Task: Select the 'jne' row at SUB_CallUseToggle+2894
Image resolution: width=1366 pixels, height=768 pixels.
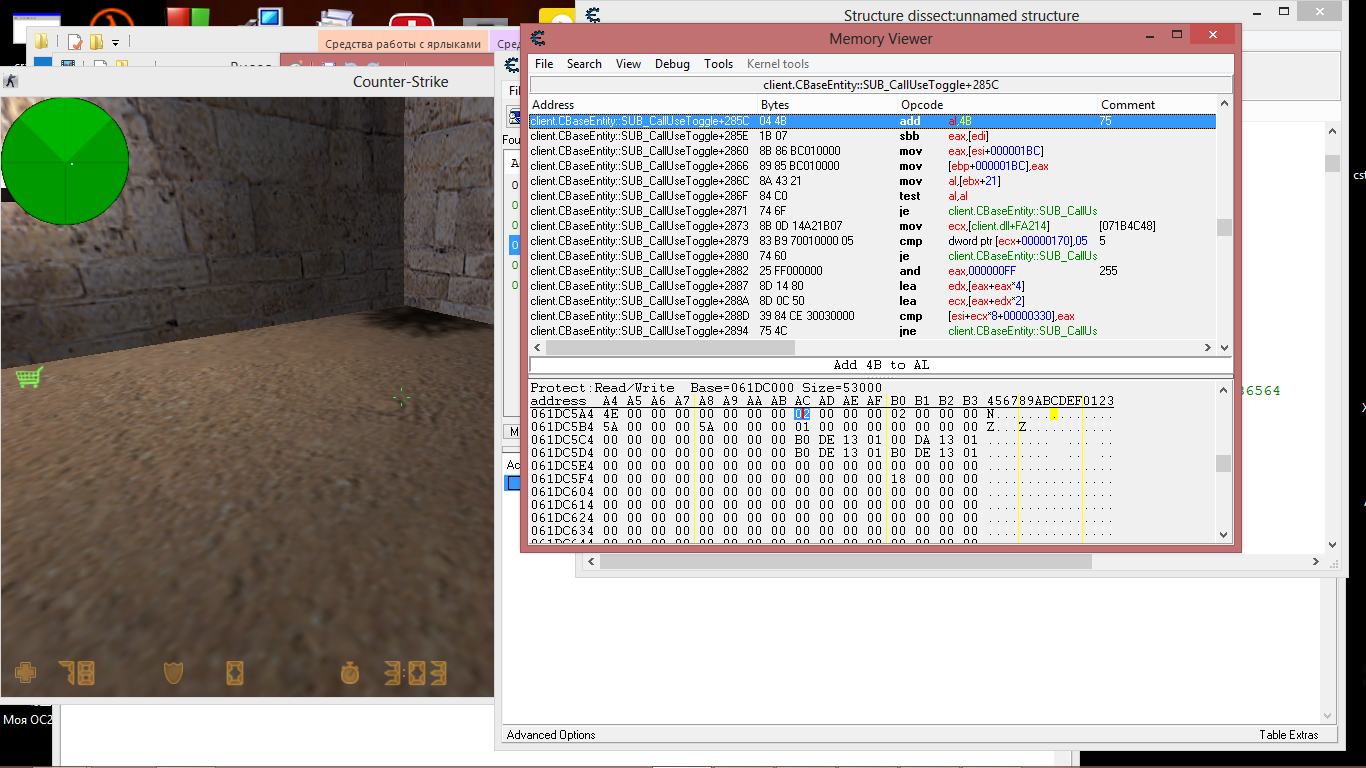Action: click(872, 331)
